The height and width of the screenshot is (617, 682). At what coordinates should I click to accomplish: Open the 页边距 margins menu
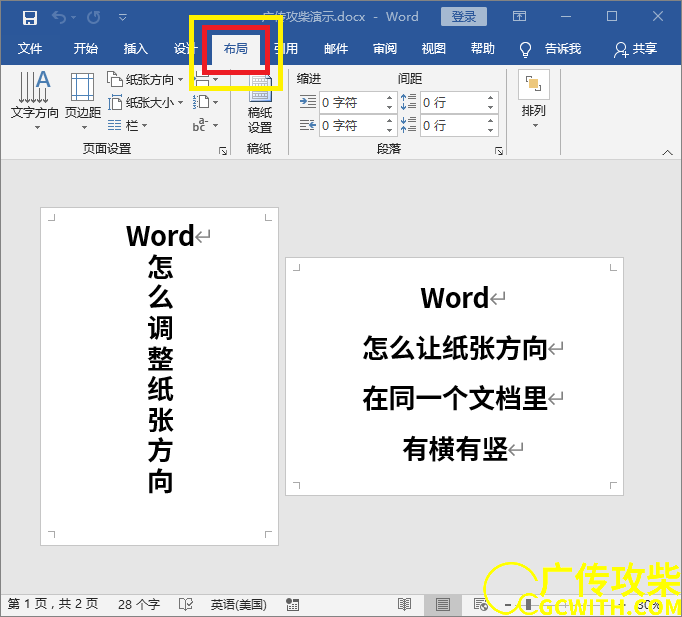(83, 100)
